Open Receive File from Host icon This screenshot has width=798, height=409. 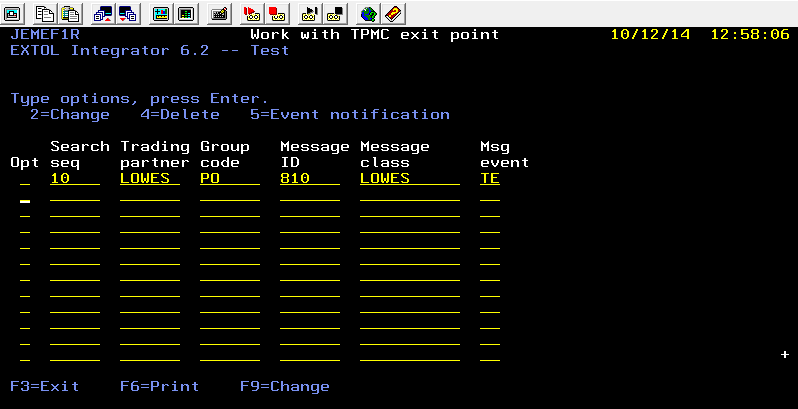coord(127,14)
